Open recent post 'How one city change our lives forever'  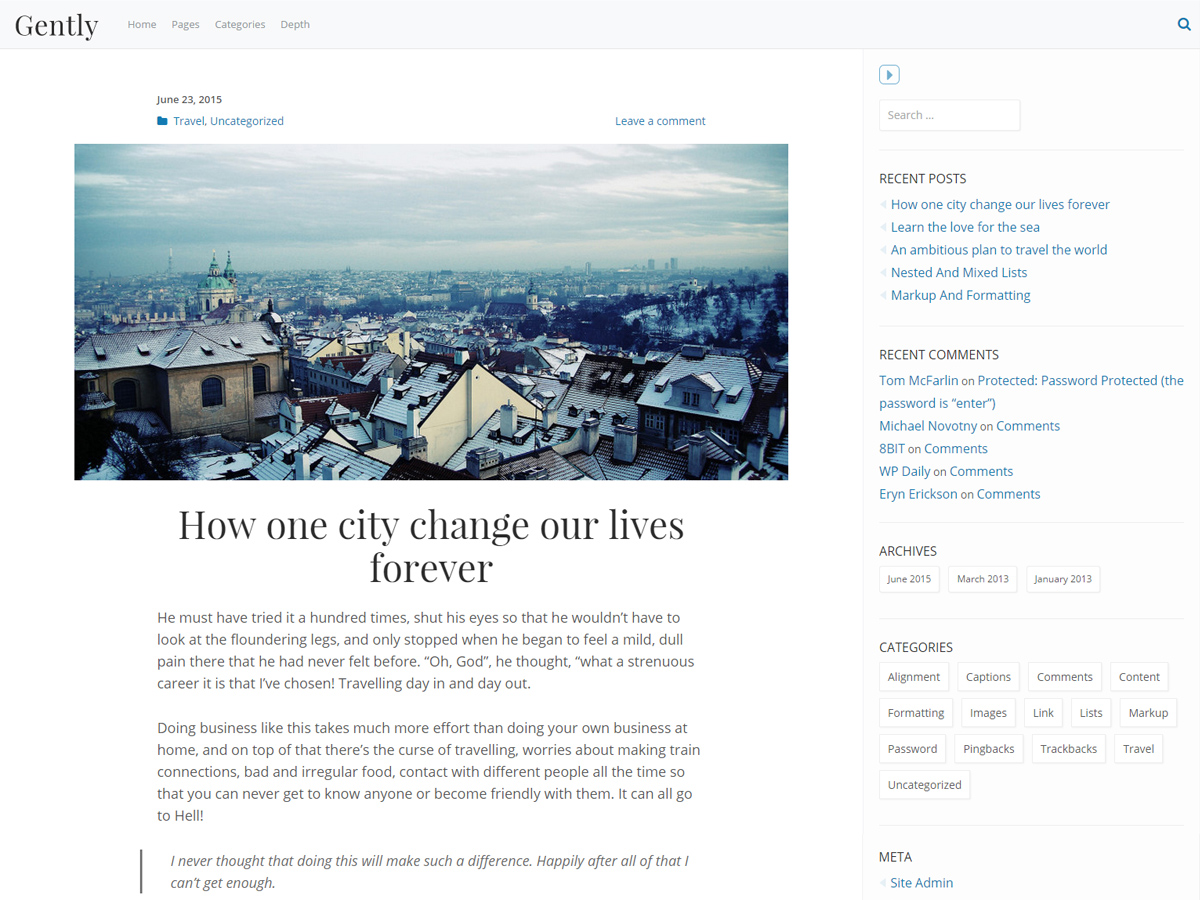[1000, 204]
